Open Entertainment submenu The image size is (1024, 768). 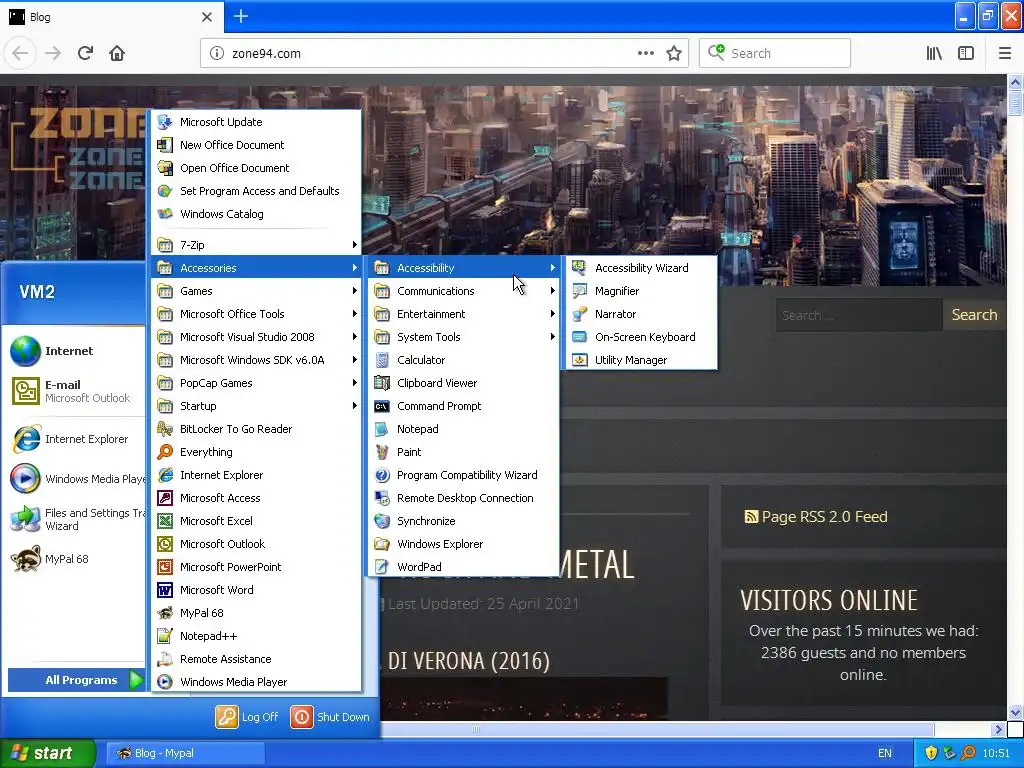tap(464, 314)
